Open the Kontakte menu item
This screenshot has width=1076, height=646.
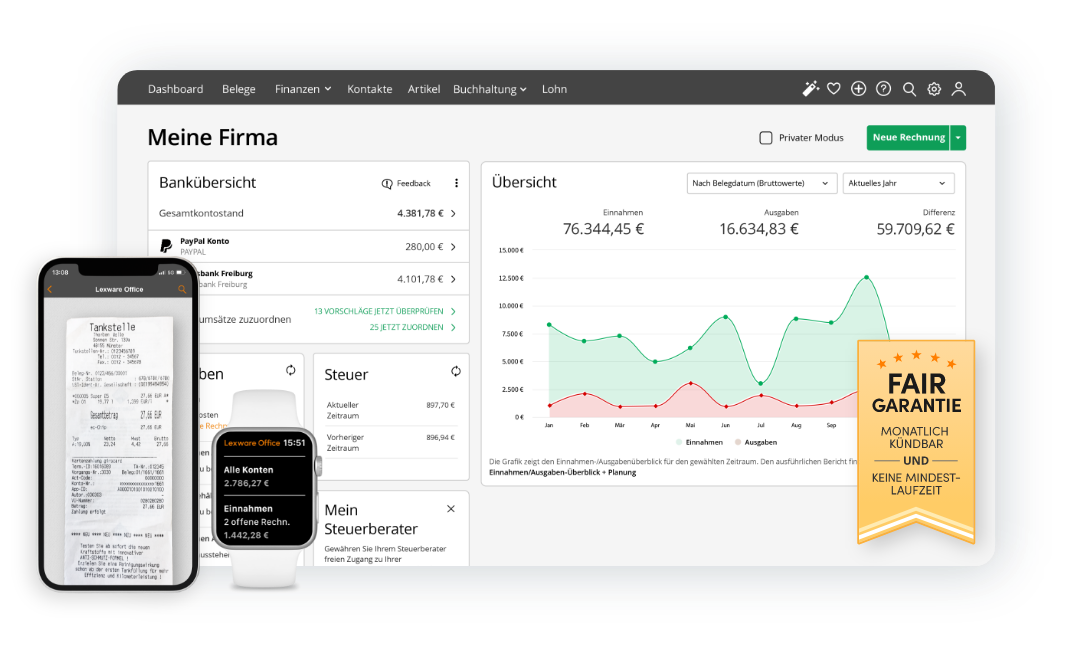[369, 89]
